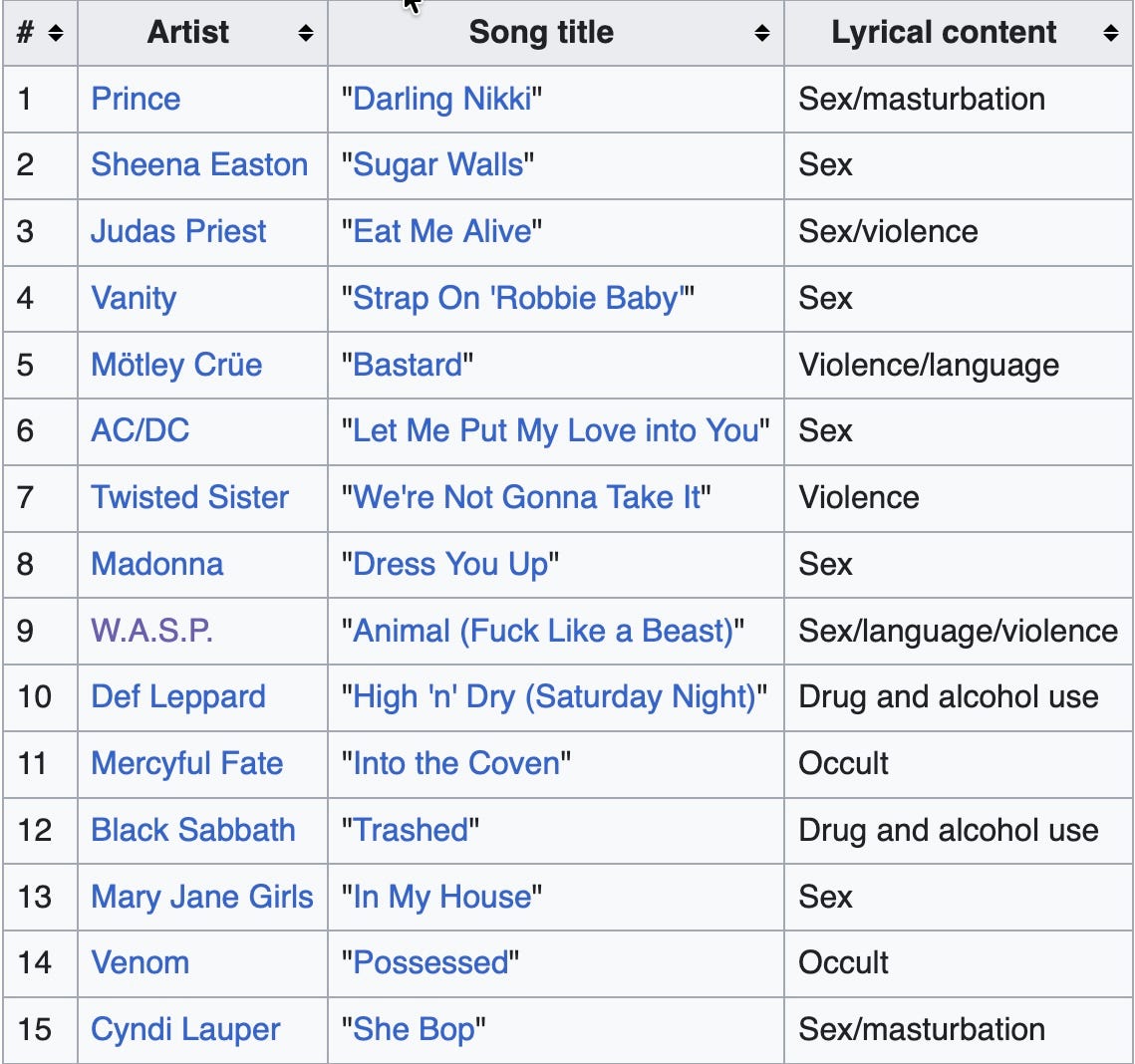Open the Mary Jane Girls link
The image size is (1135, 1064).
pos(202,897)
